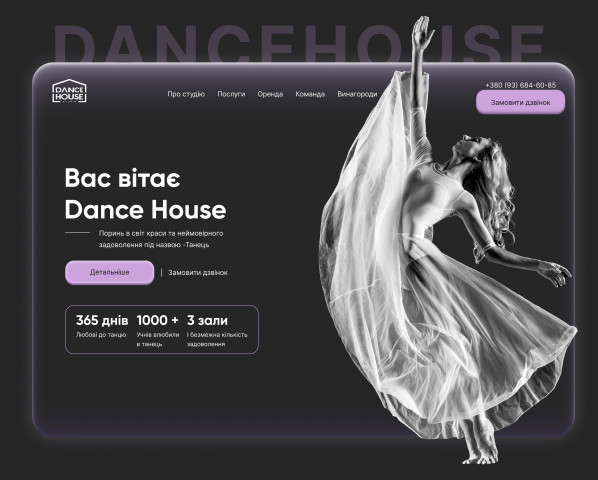Go to the Оренда section

click(270, 94)
